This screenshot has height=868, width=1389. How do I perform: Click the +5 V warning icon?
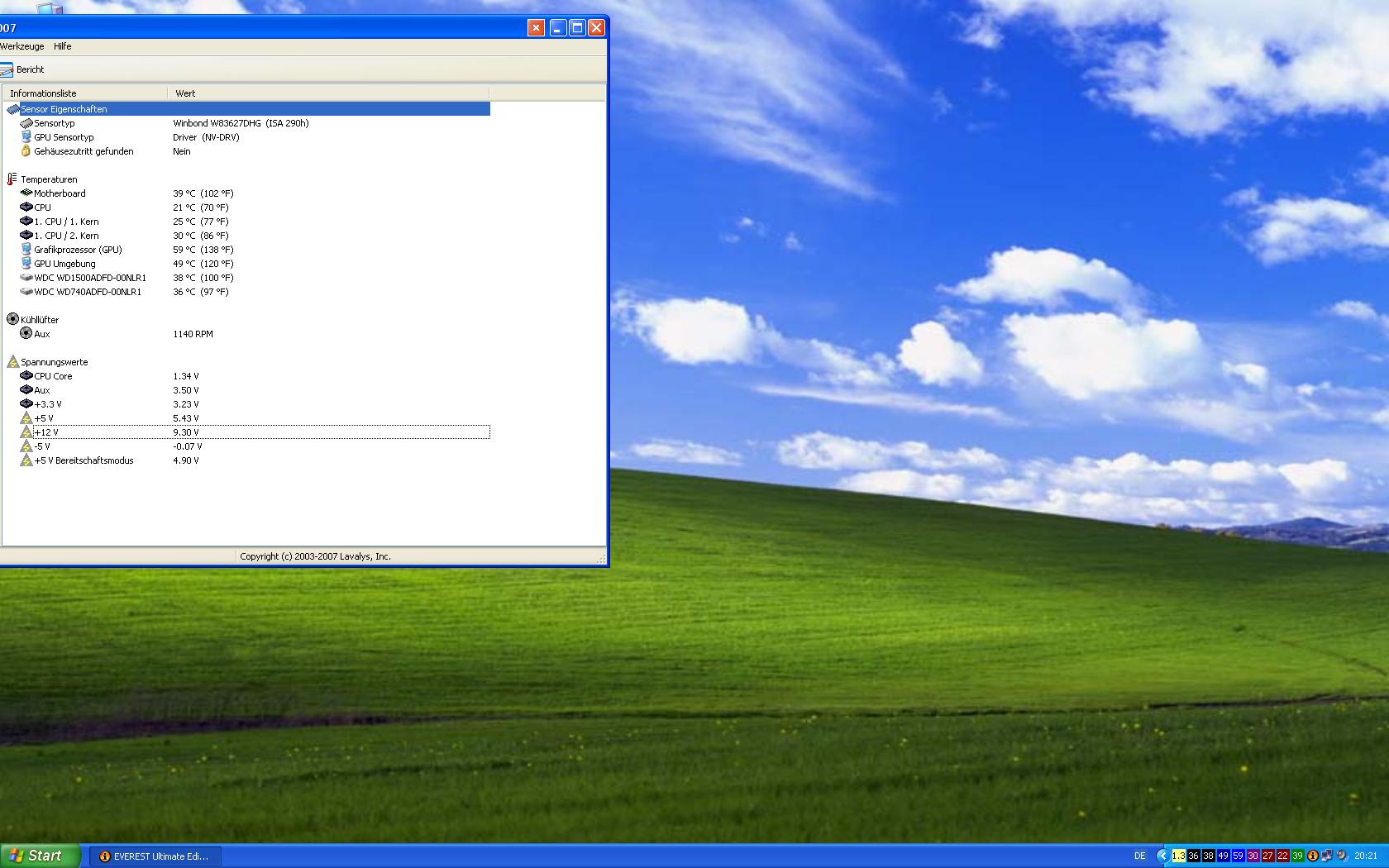26,418
